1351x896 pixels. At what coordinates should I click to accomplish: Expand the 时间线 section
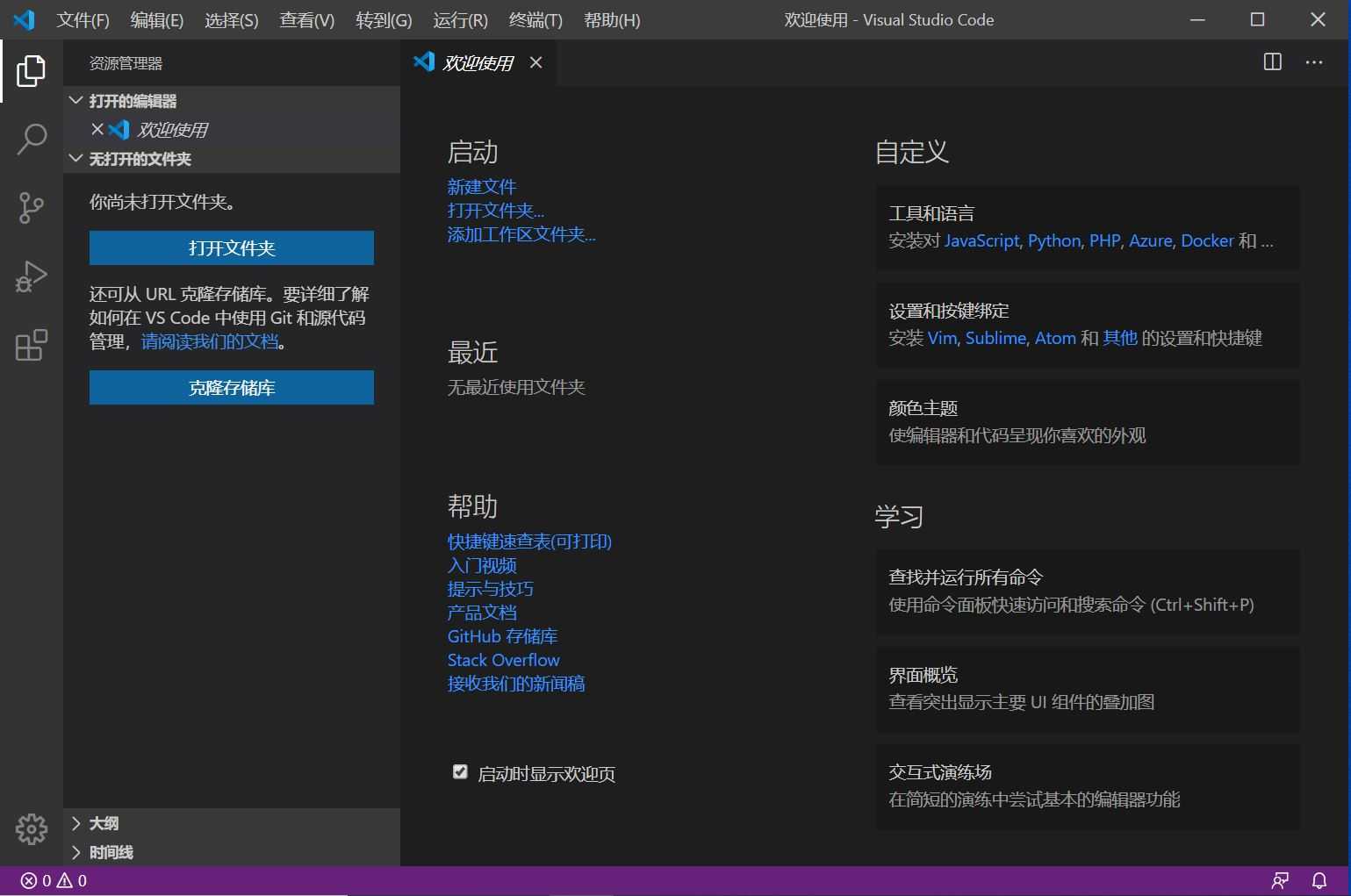click(232, 852)
